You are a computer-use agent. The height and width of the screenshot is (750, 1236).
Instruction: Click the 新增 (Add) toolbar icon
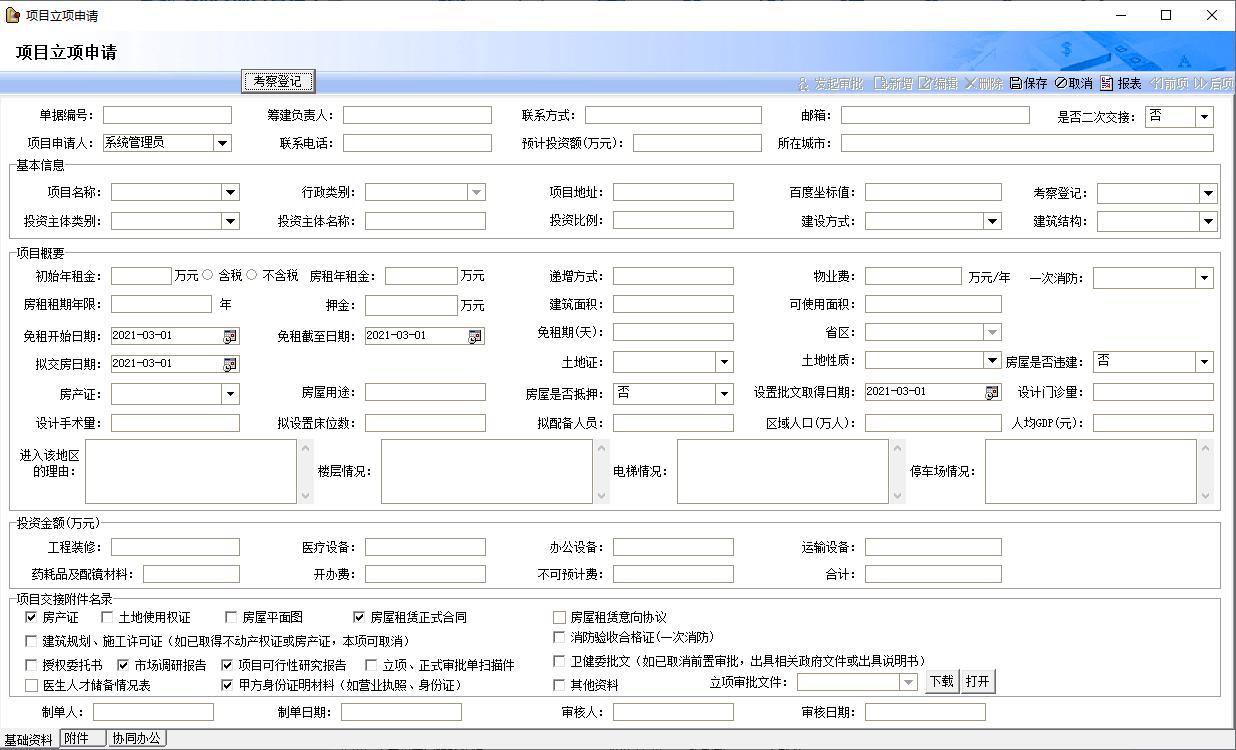(x=893, y=84)
